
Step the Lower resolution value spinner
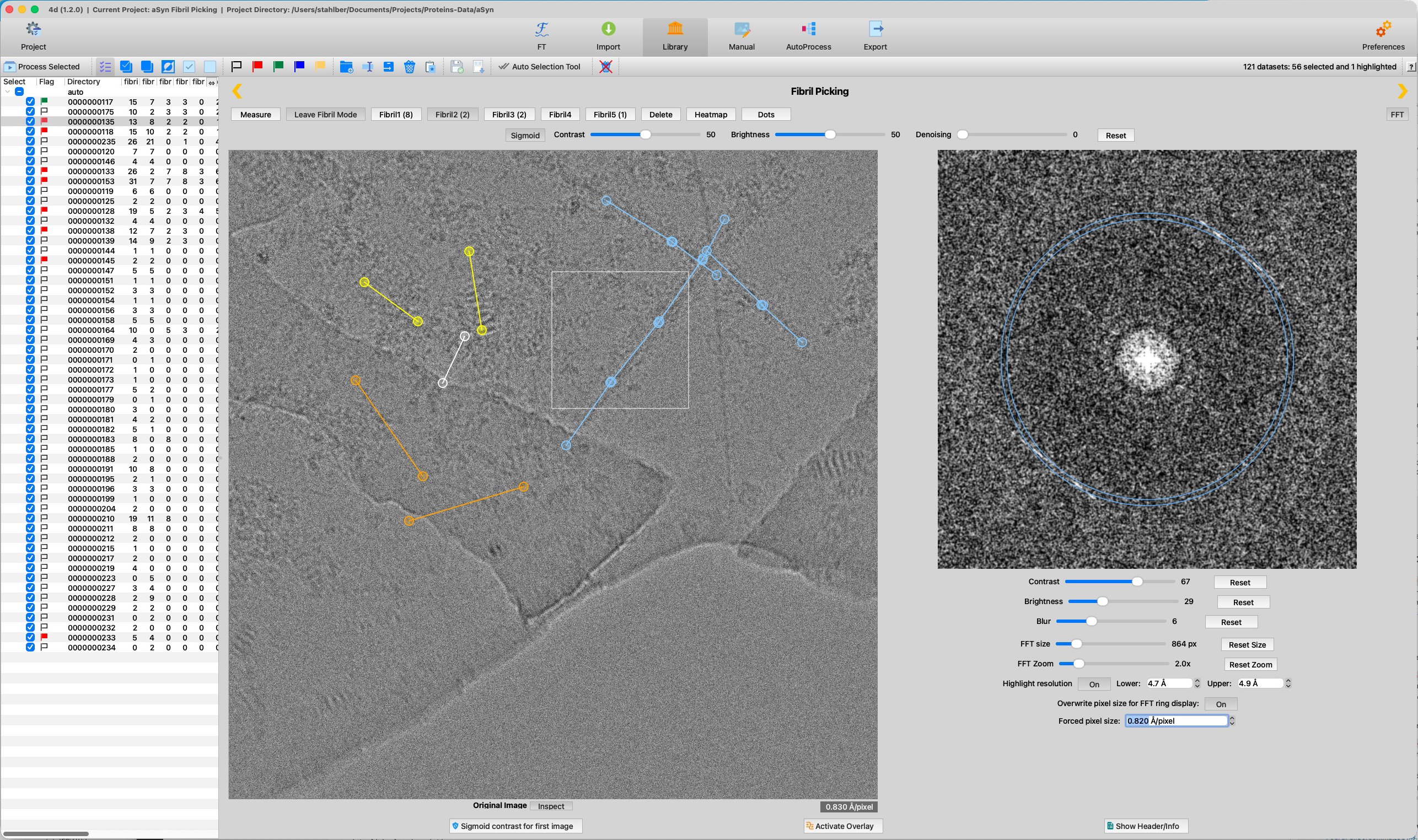(1197, 683)
